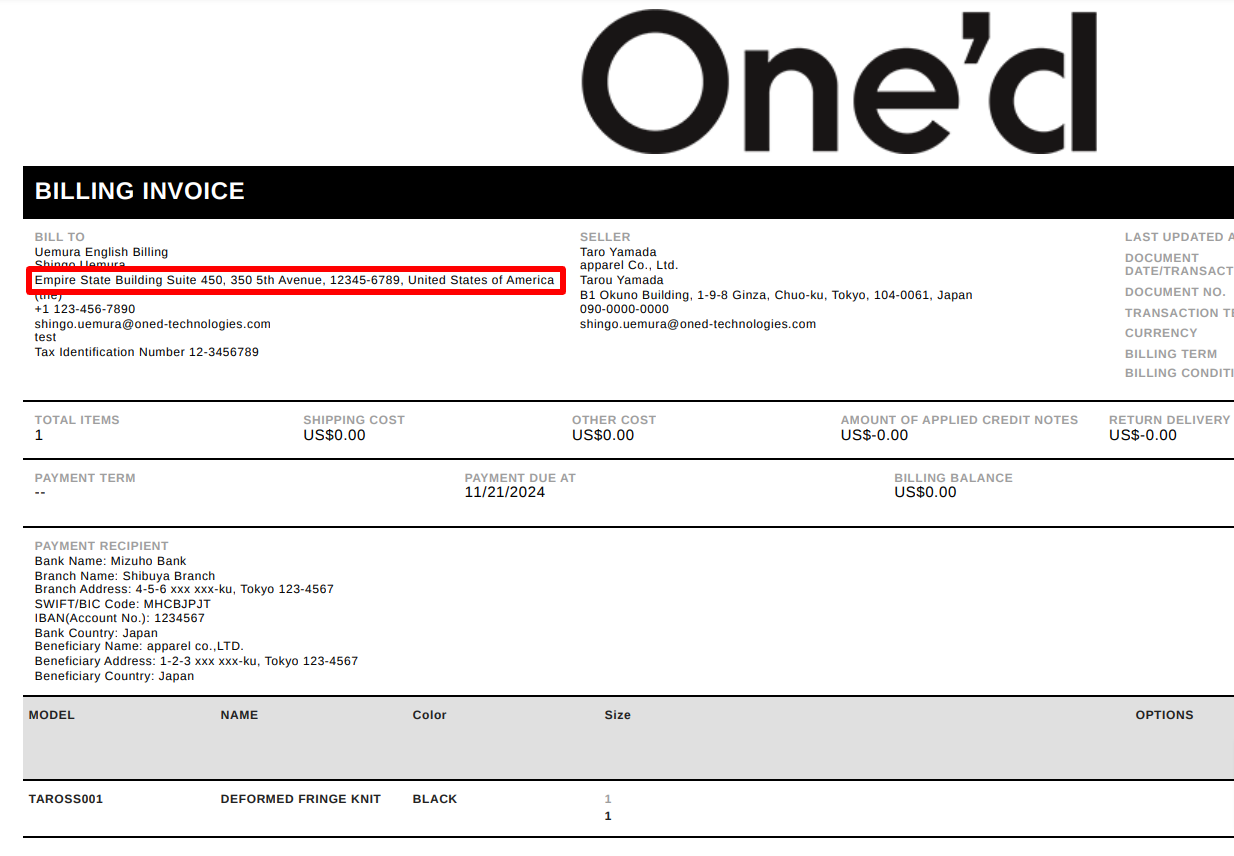Screen dimensions: 1234x856
Task: Click the B1 Okuno Building address
Action: pyautogui.click(x=776, y=295)
